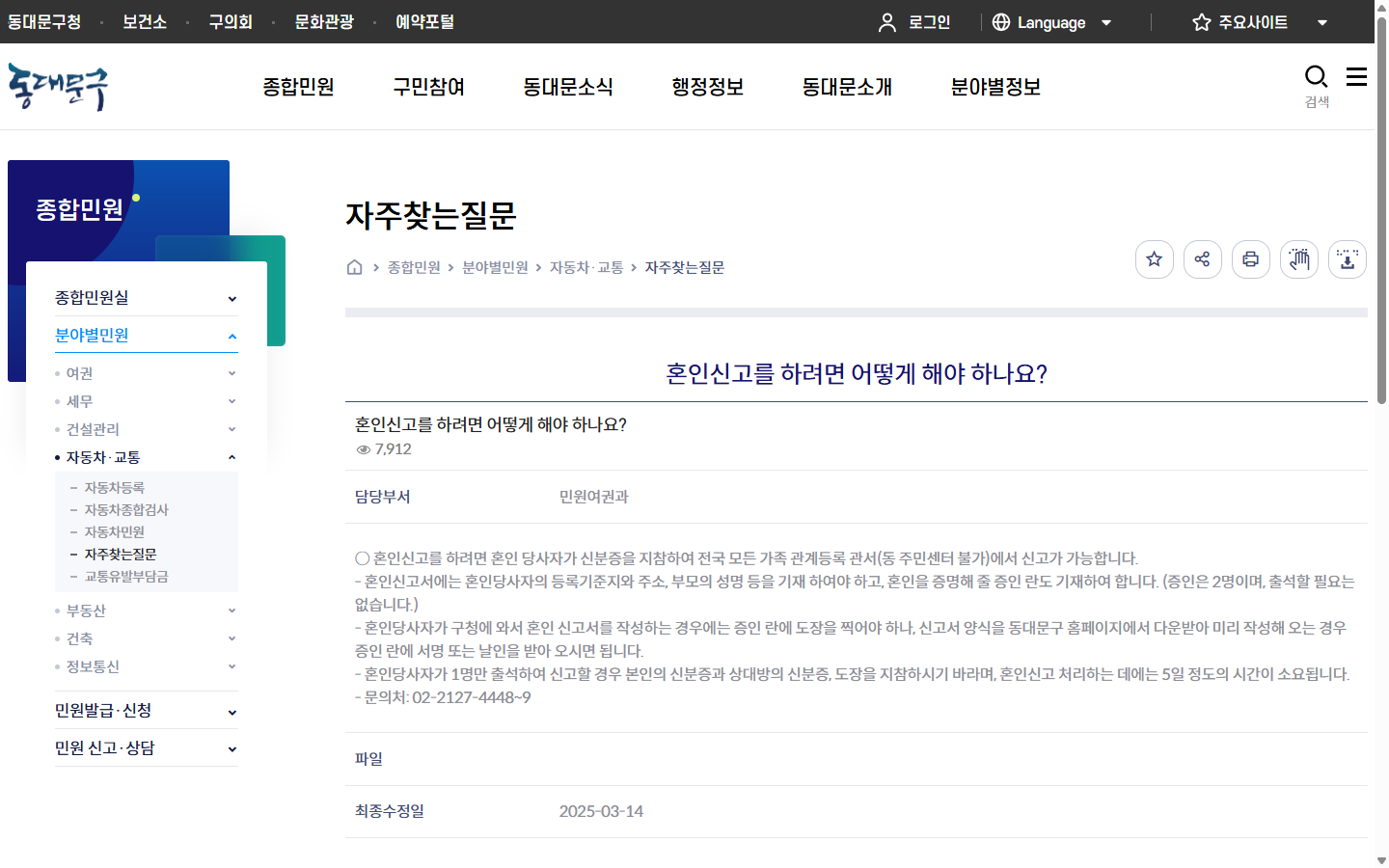
Task: Select 자동차등록 in the sidebar
Action: coord(115,488)
